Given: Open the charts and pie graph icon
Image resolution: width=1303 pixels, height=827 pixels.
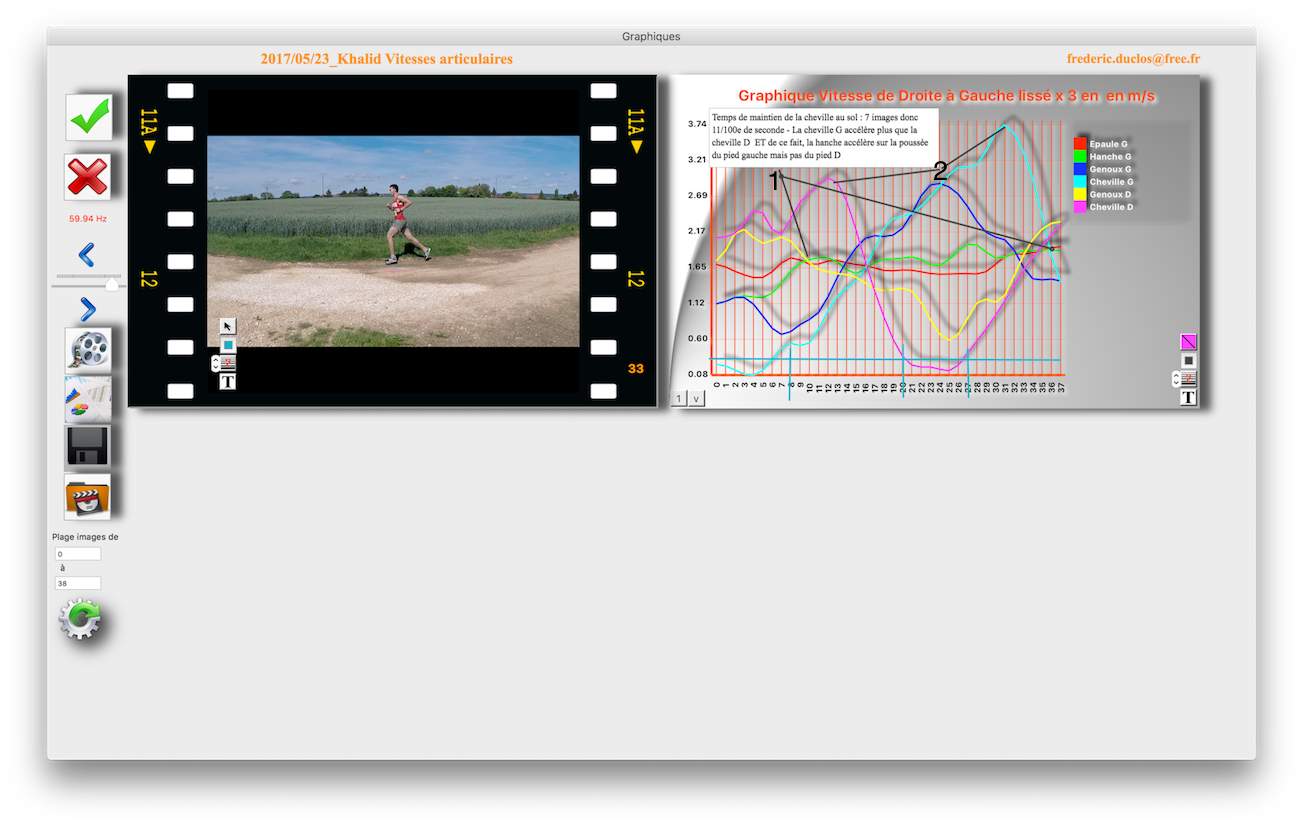Looking at the screenshot, I should [88, 399].
